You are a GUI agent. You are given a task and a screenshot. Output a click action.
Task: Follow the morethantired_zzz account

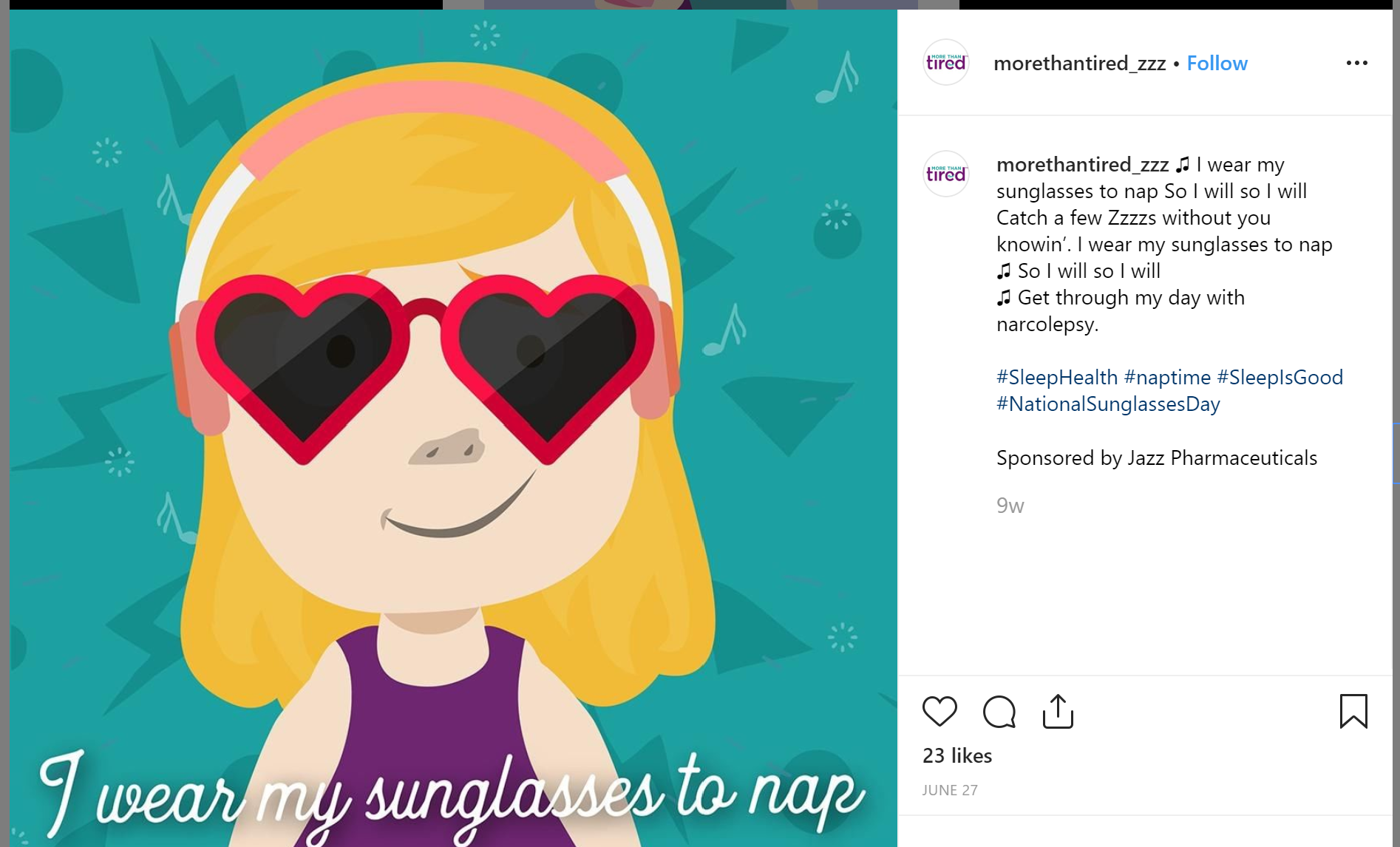click(1217, 64)
